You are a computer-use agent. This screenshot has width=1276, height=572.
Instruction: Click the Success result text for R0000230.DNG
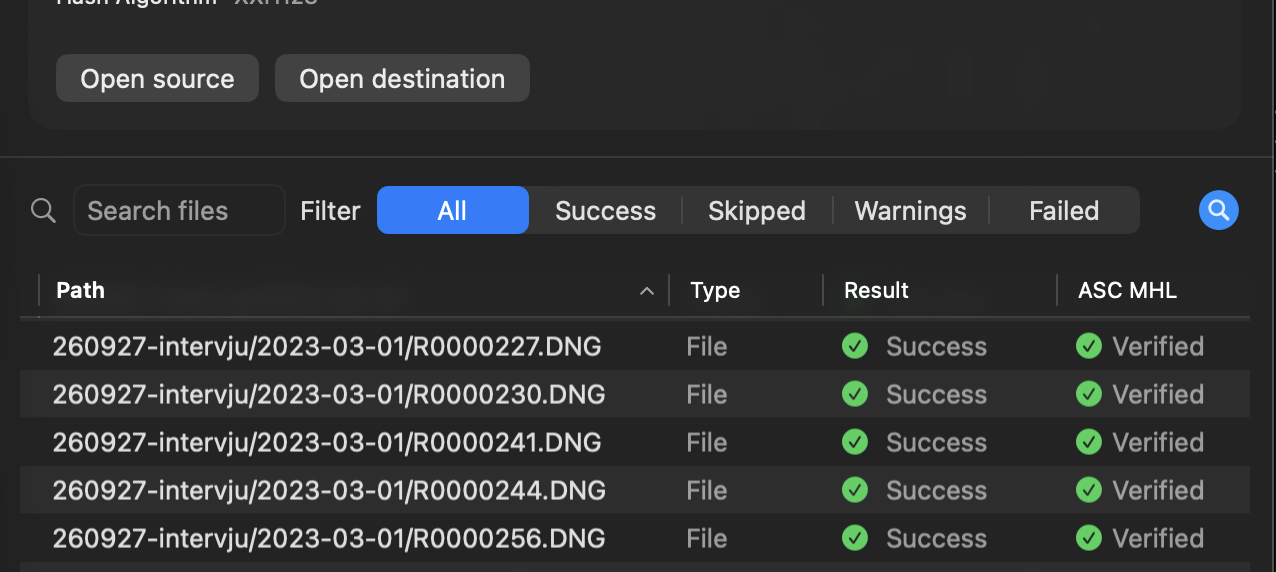(936, 394)
